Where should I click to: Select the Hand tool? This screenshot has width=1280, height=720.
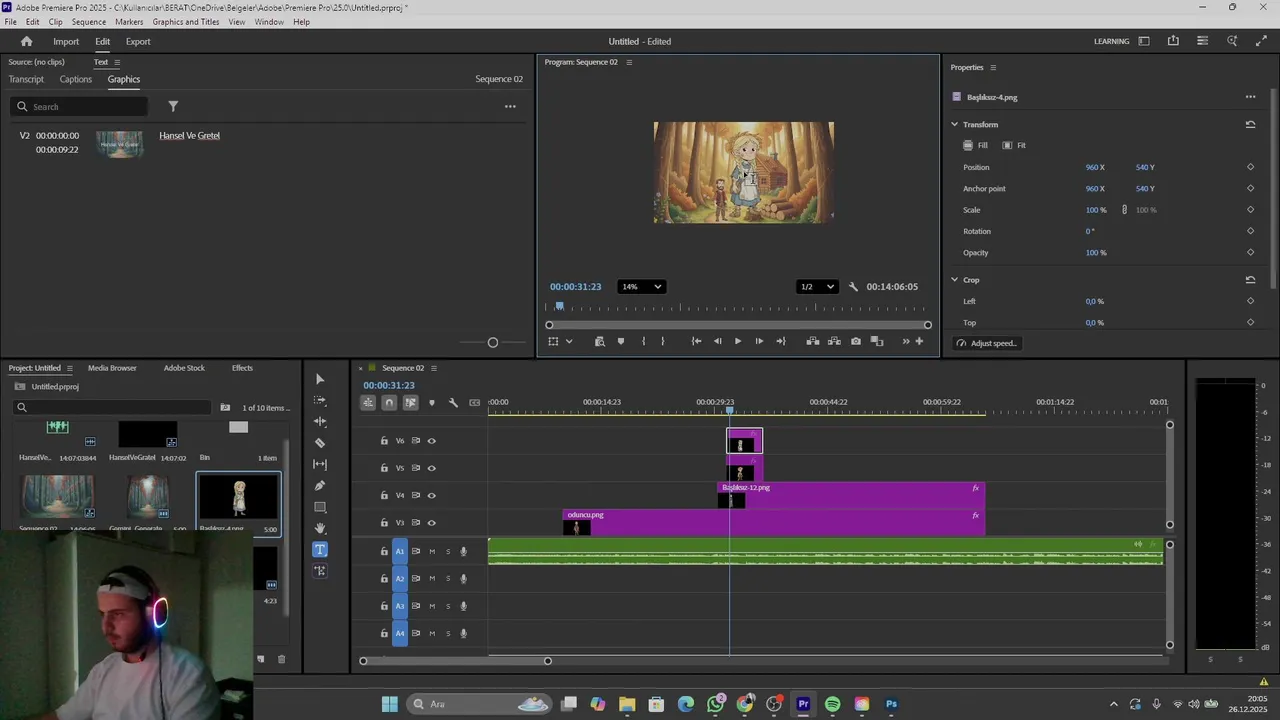coord(320,528)
